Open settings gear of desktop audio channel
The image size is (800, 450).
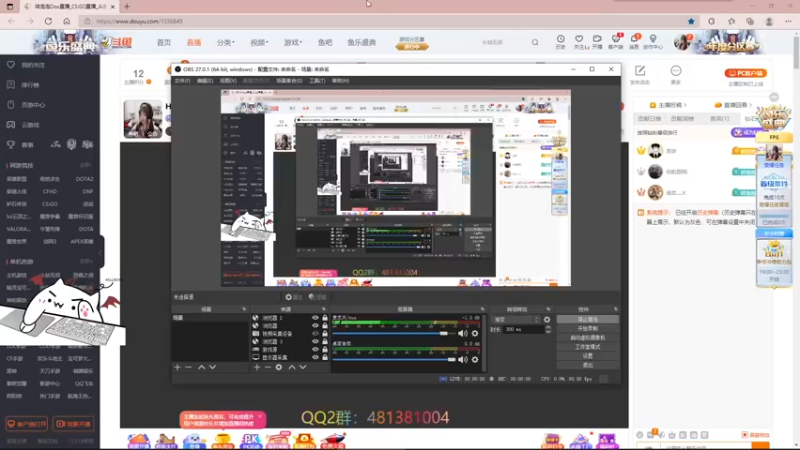tap(475, 359)
